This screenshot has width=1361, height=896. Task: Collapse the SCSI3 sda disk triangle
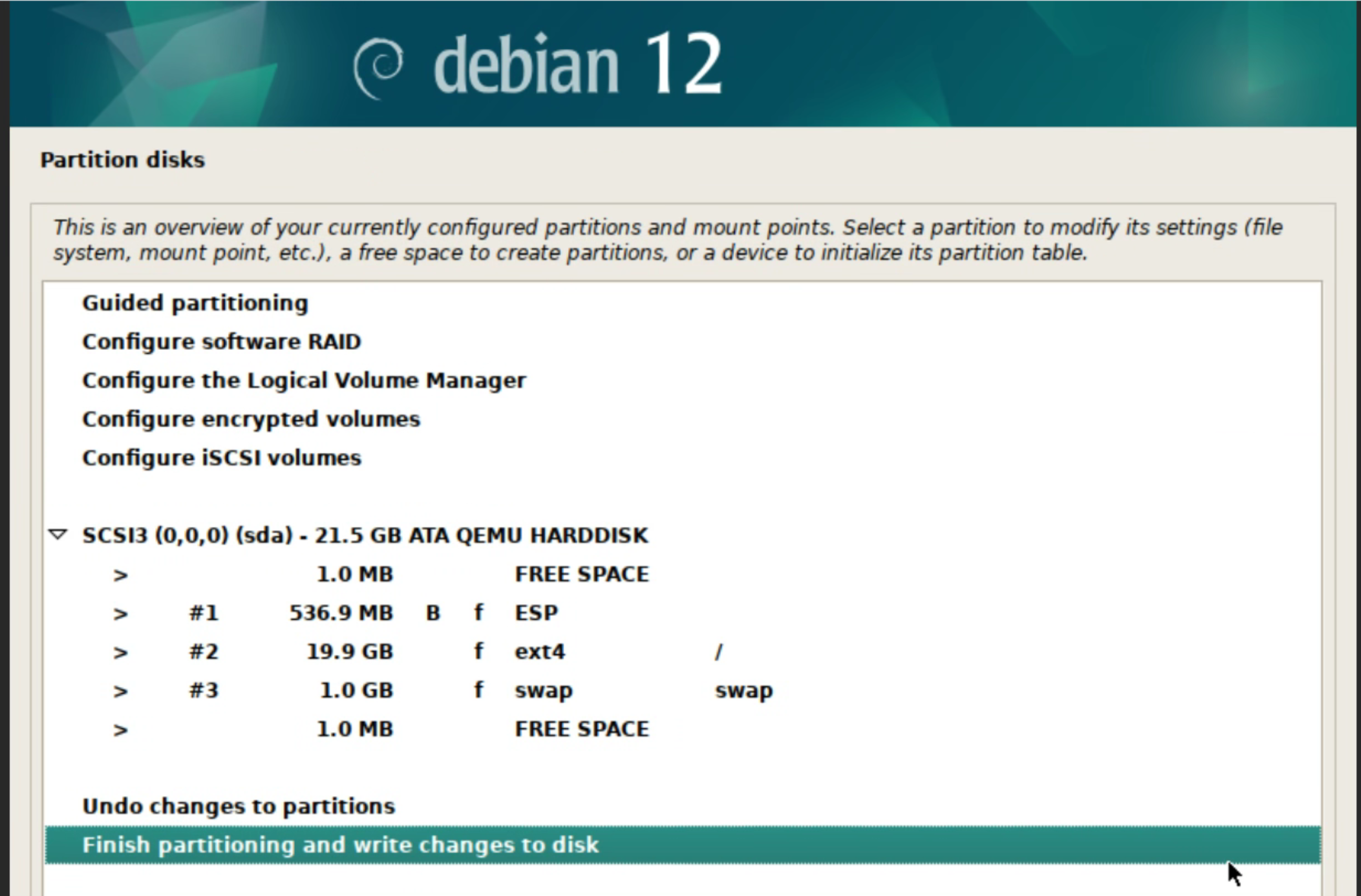click(x=58, y=535)
